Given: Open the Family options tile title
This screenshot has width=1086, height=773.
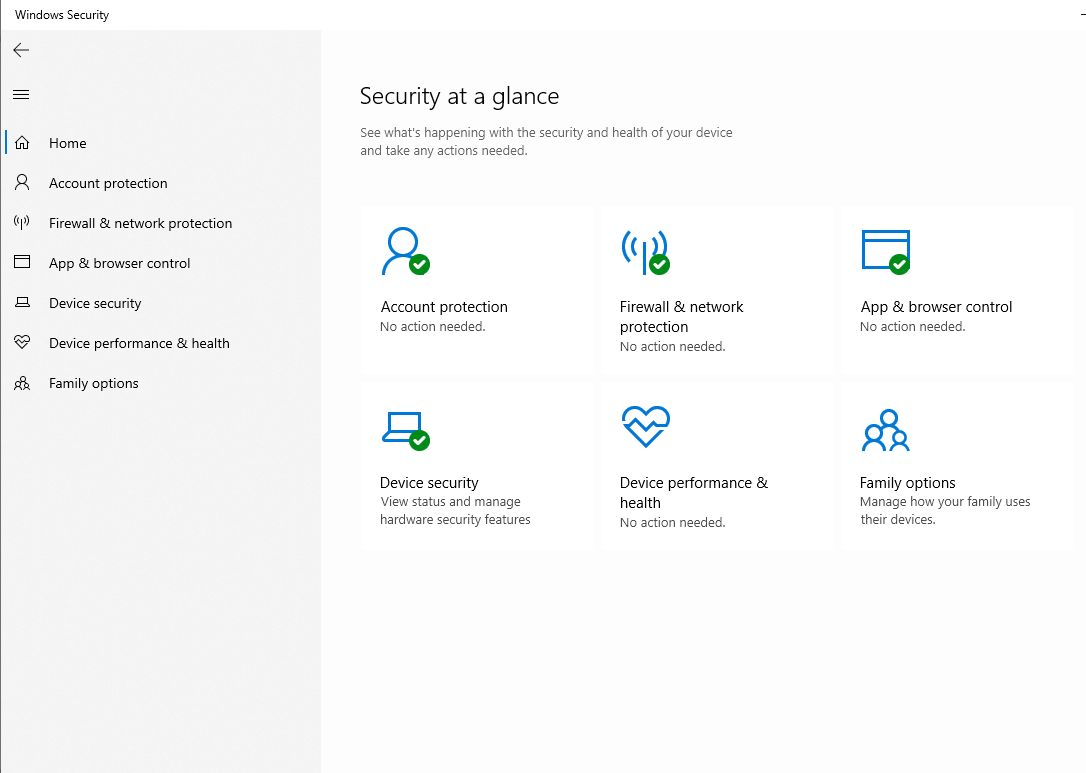Looking at the screenshot, I should [907, 483].
